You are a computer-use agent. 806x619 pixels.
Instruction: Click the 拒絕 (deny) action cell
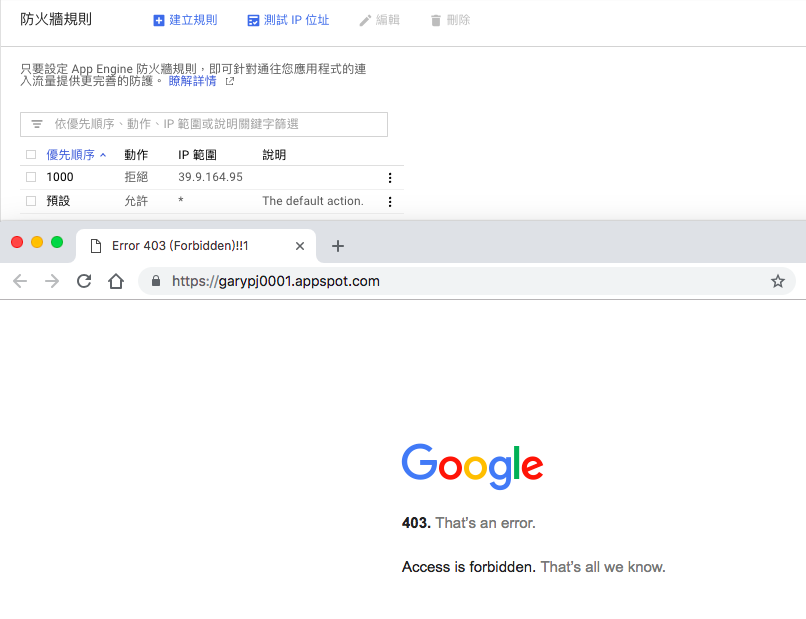136,177
